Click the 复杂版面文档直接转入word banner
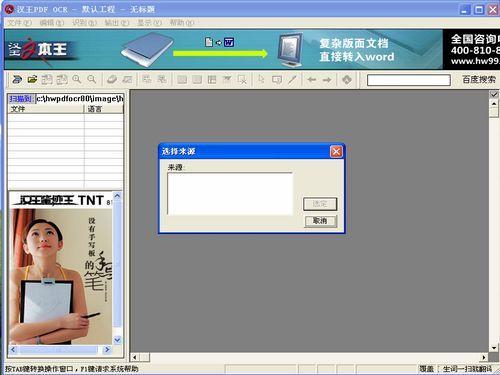Screen dimensions: 500x375 pos(357,50)
